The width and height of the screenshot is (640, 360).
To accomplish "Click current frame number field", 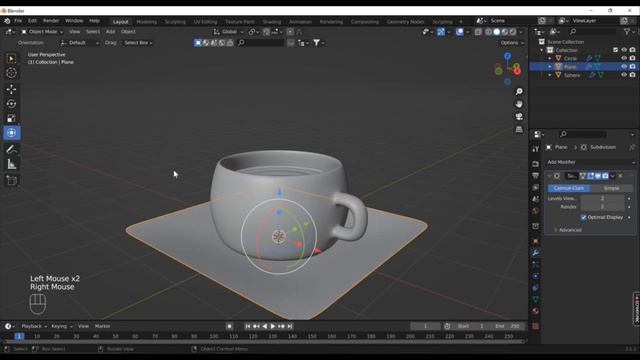I will tap(425, 326).
